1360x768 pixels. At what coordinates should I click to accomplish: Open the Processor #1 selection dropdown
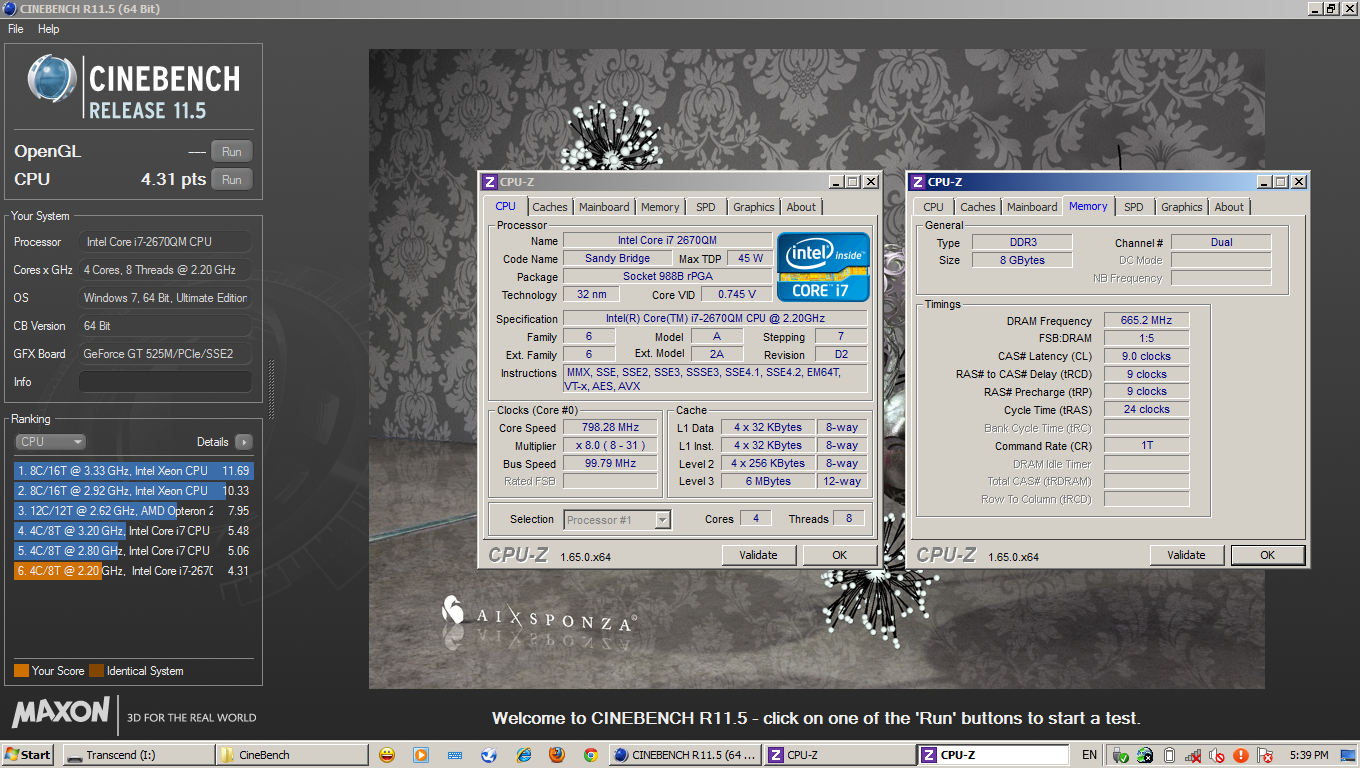617,520
